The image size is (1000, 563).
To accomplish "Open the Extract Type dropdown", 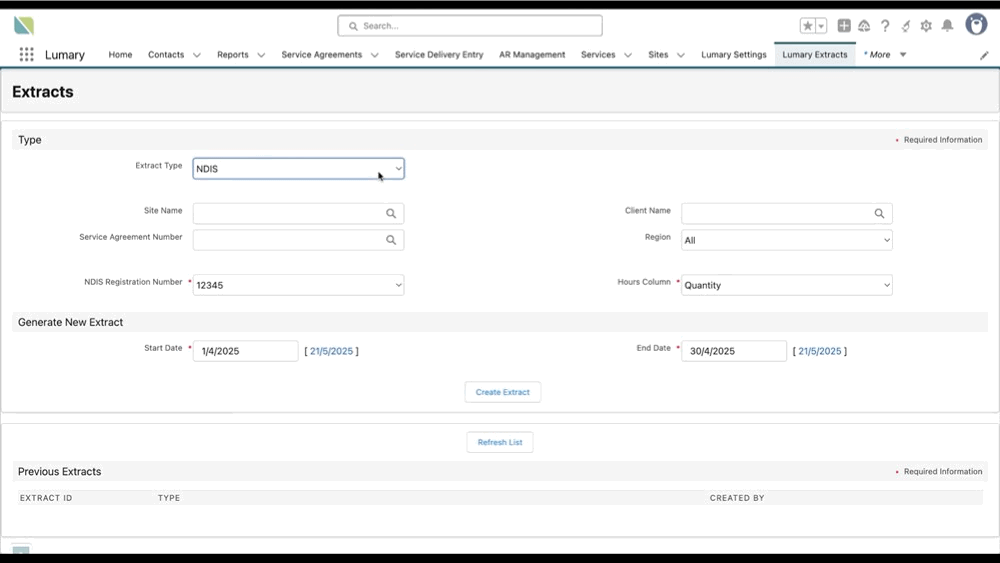I will [298, 169].
